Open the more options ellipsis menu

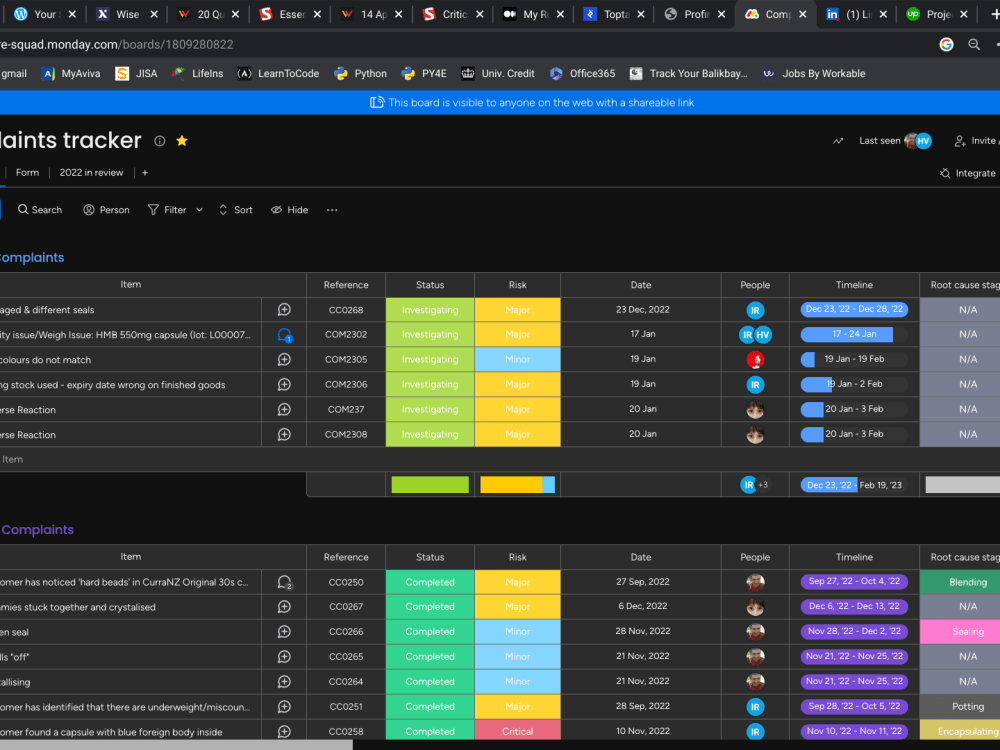tap(331, 209)
